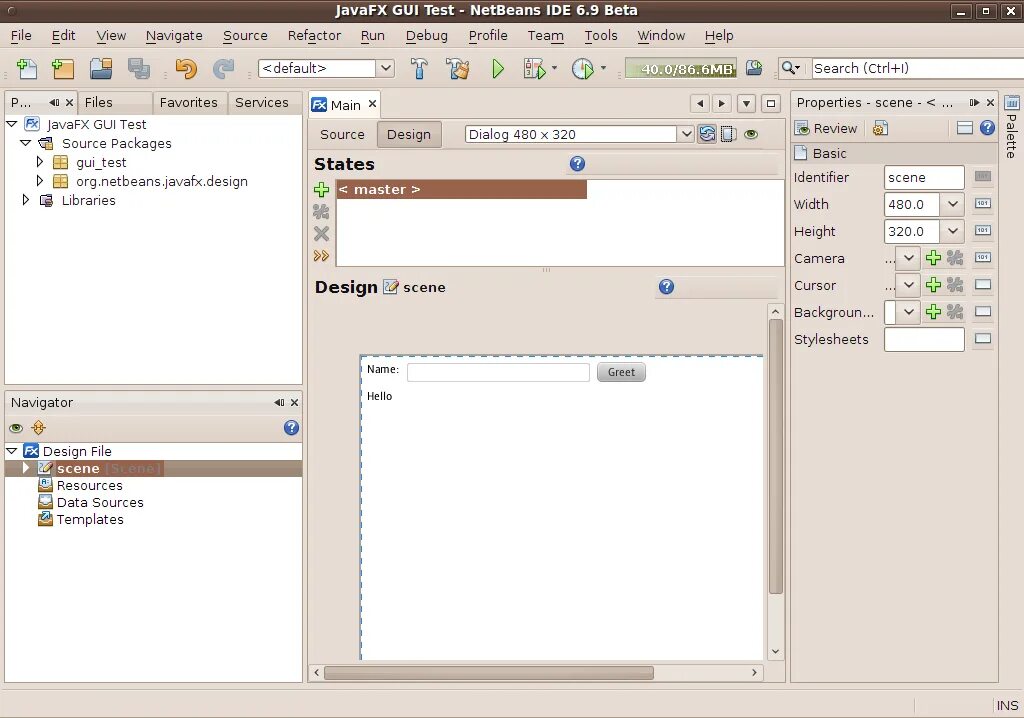Add Camera value with green plus
This screenshot has height=718, width=1024.
point(933,258)
